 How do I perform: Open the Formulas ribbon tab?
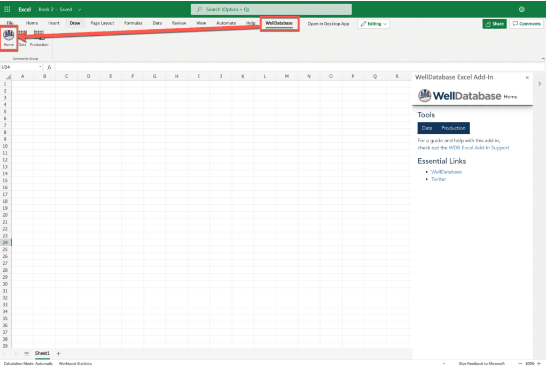click(133, 23)
